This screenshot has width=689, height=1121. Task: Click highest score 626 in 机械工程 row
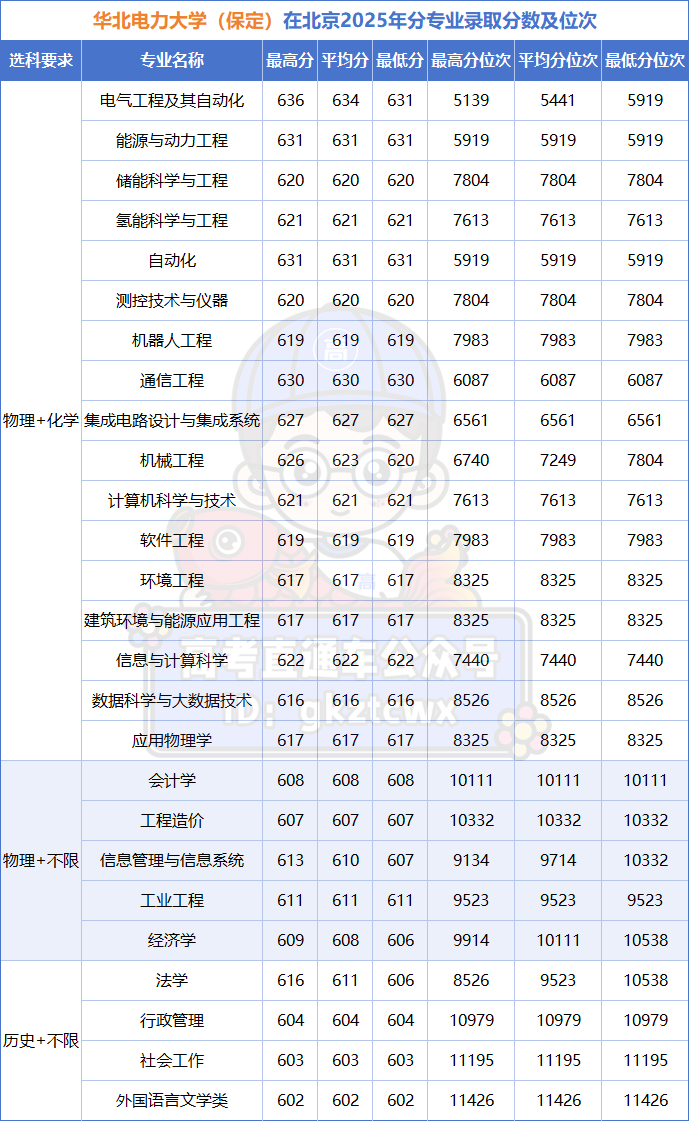[x=290, y=461]
